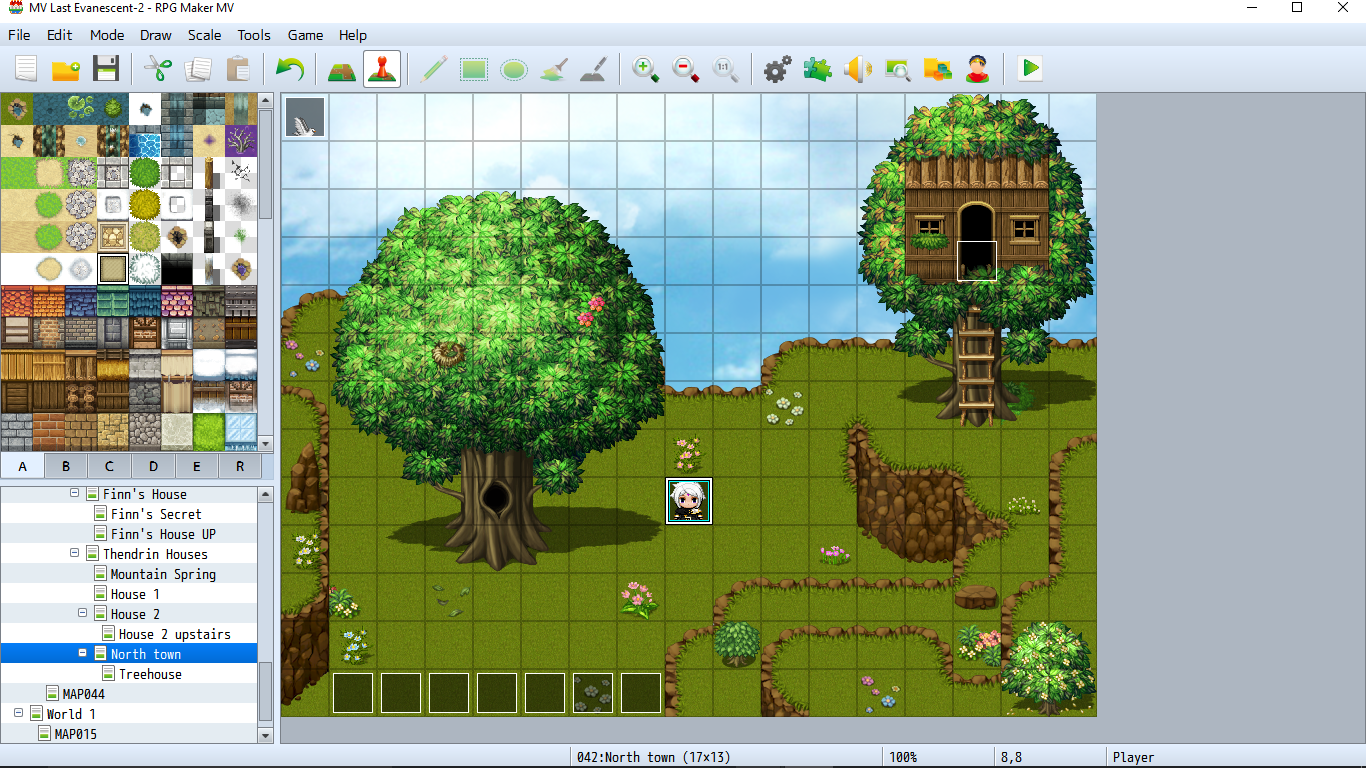Image resolution: width=1366 pixels, height=768 pixels.
Task: Switch to tileset tab R
Action: point(240,466)
